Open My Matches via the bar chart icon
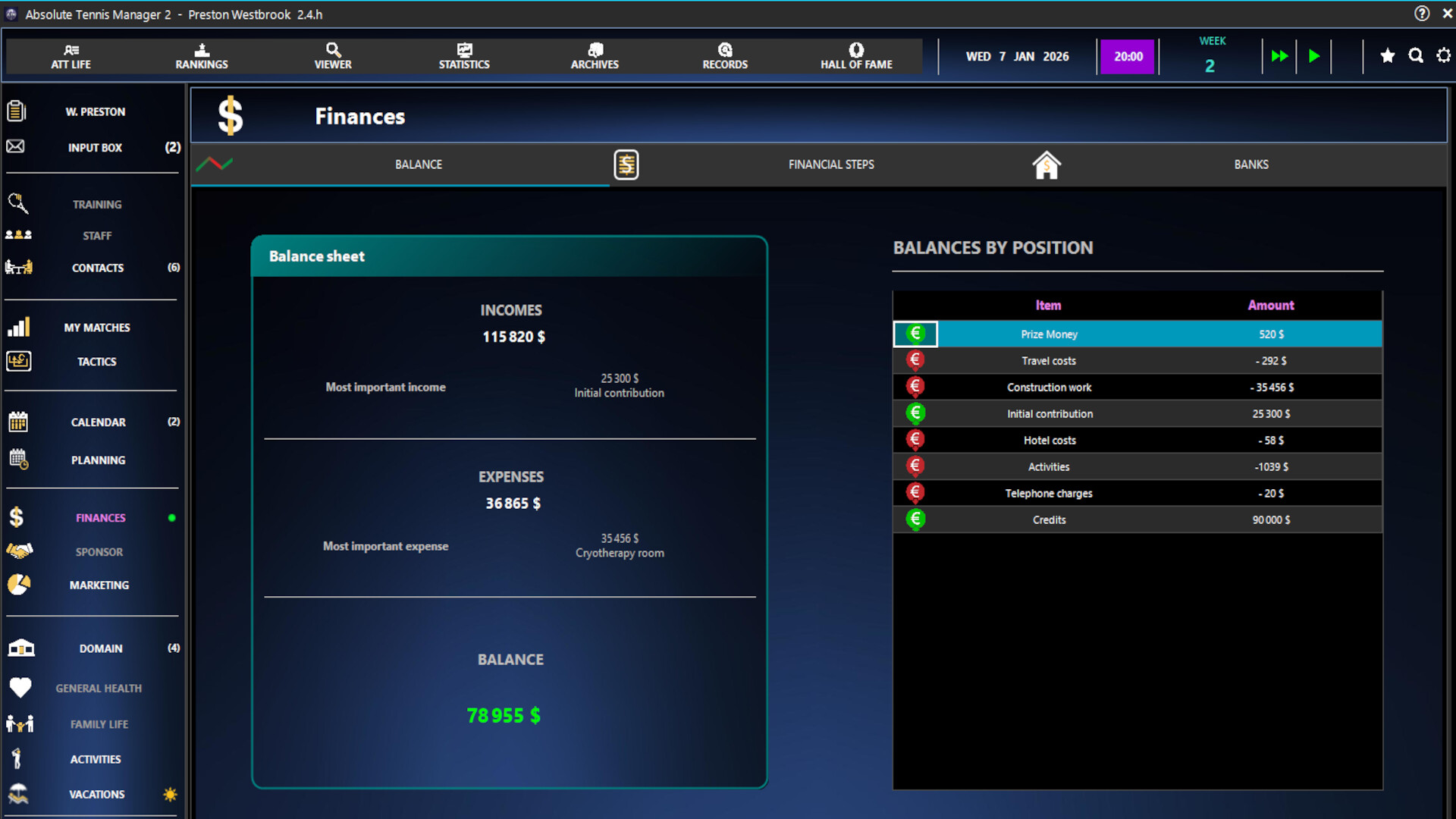 tap(19, 326)
